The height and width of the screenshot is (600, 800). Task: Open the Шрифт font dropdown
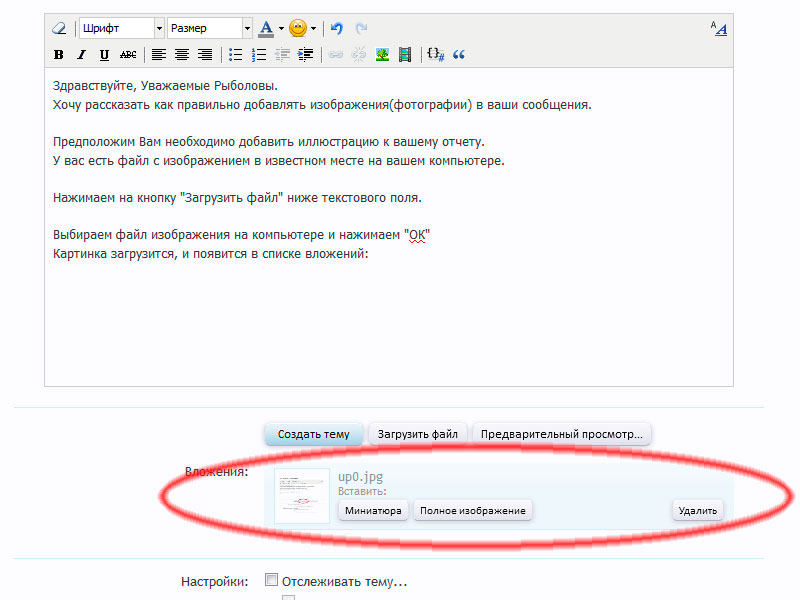(122, 28)
